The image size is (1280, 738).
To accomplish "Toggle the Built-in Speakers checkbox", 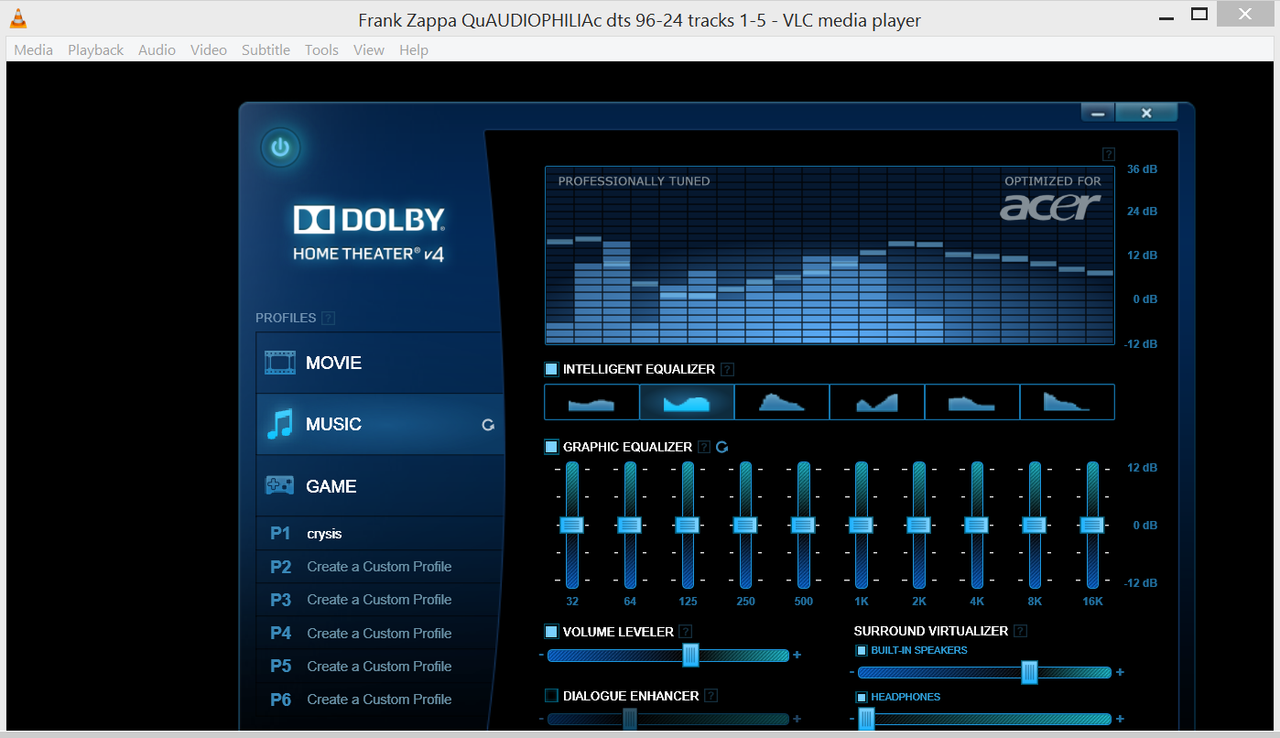I will pos(861,650).
